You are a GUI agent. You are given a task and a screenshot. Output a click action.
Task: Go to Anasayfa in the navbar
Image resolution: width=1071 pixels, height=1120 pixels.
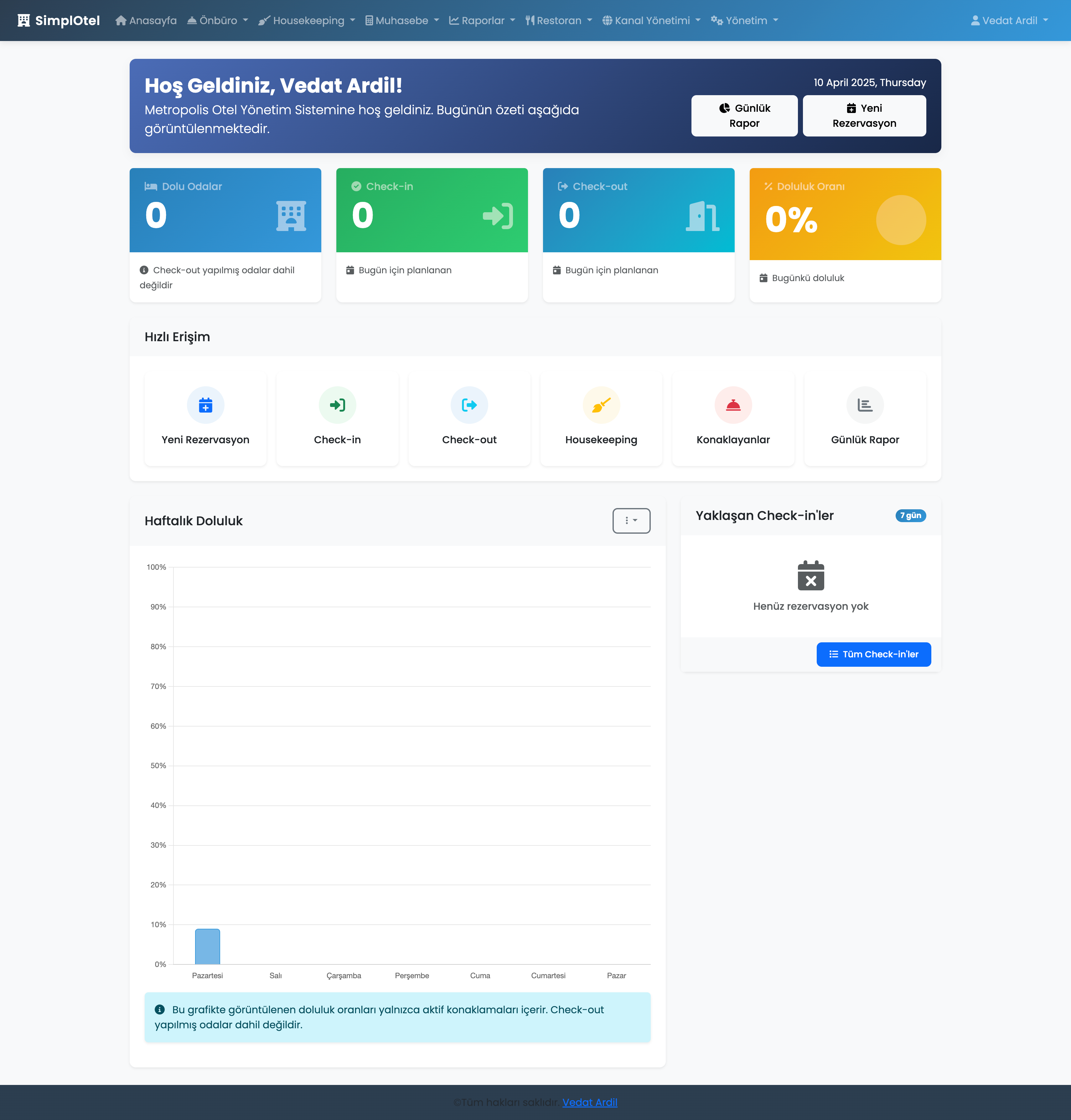(146, 21)
